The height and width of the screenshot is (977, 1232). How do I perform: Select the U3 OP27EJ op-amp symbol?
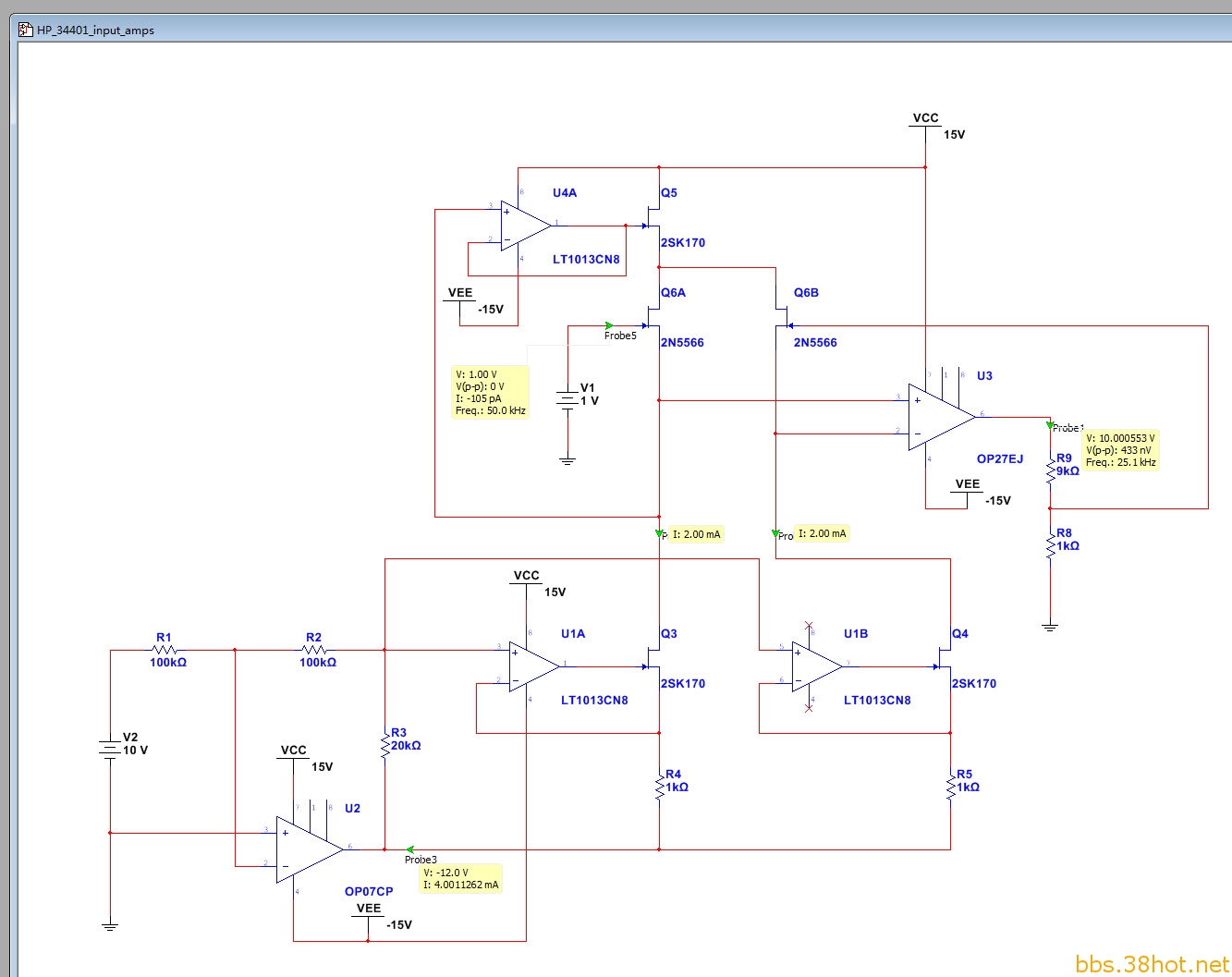coord(941,417)
